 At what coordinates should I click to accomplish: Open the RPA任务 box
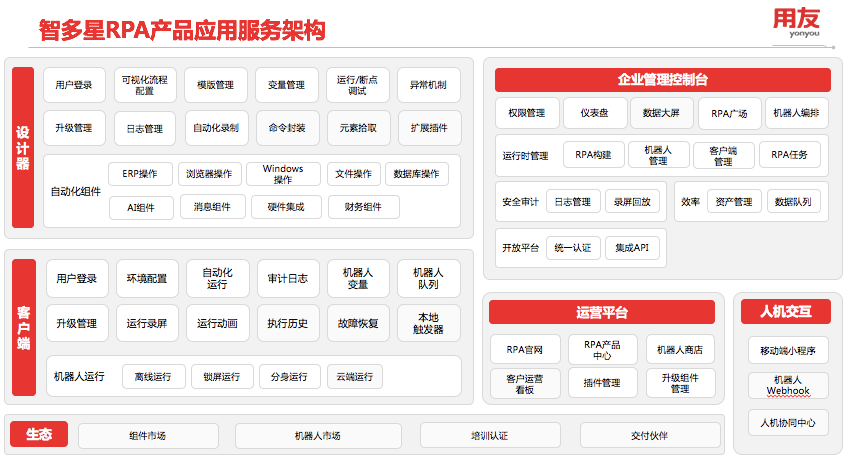click(x=789, y=155)
